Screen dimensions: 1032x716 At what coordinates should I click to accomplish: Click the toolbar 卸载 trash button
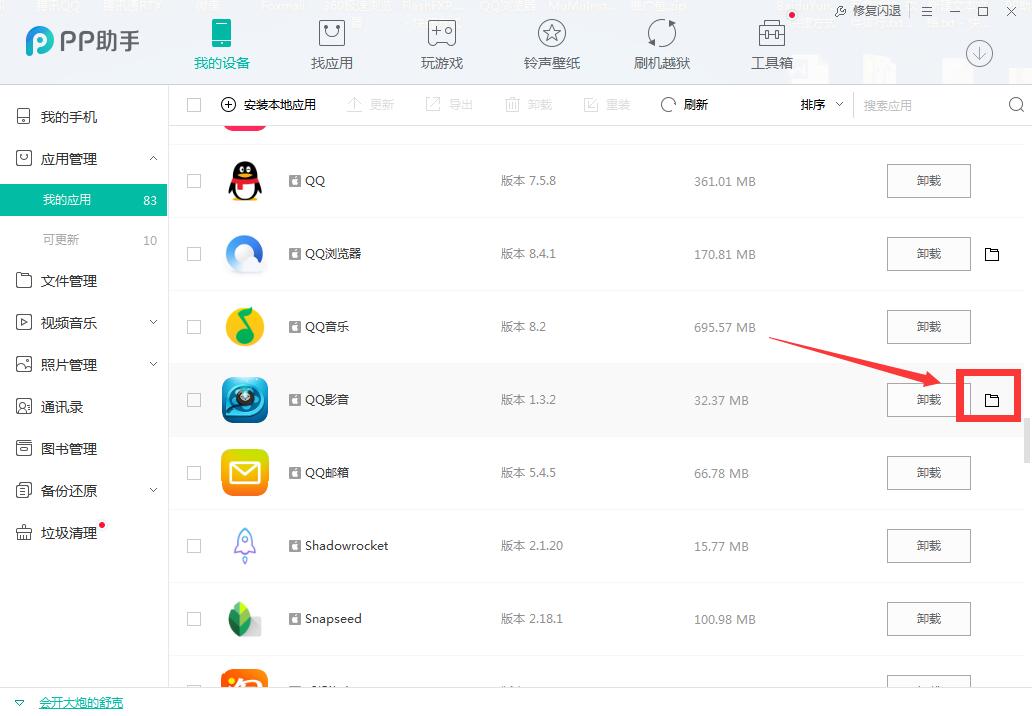point(528,105)
